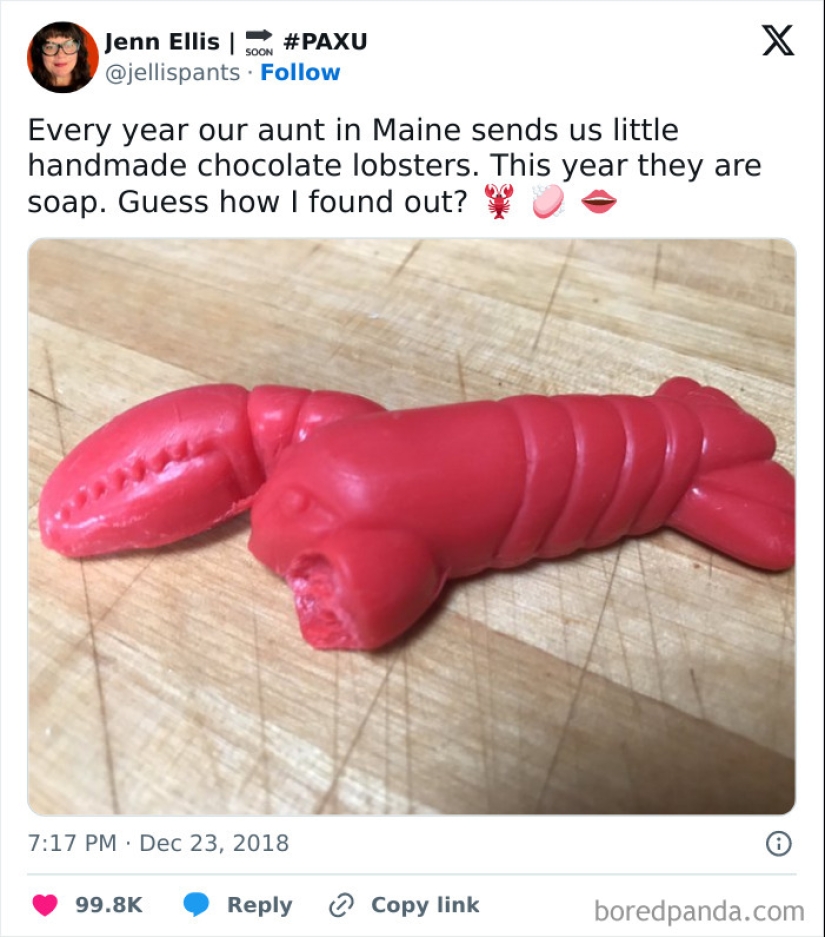Open Jenn Ellis profile avatar

point(62,57)
